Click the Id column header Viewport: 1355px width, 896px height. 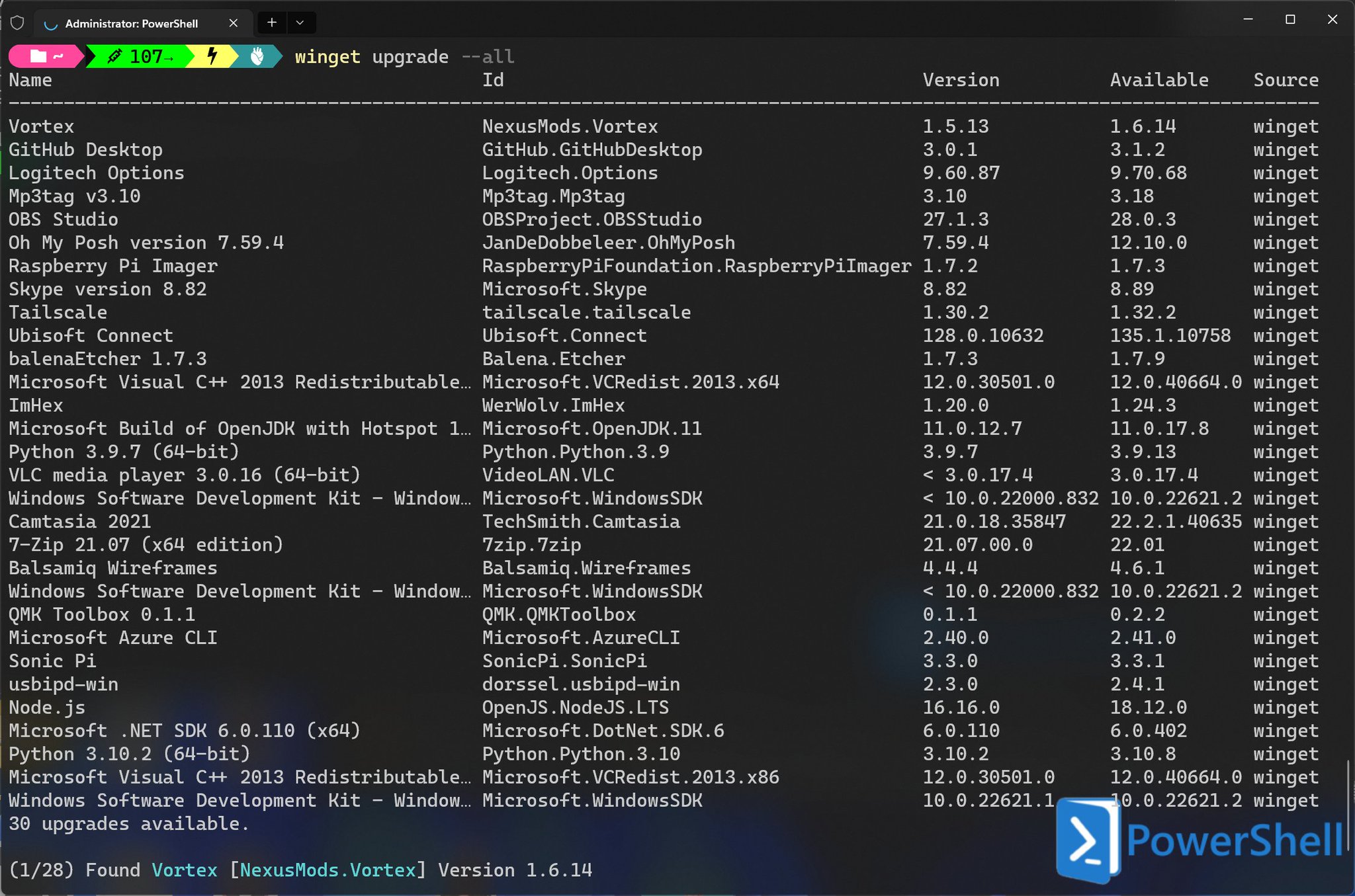click(493, 80)
